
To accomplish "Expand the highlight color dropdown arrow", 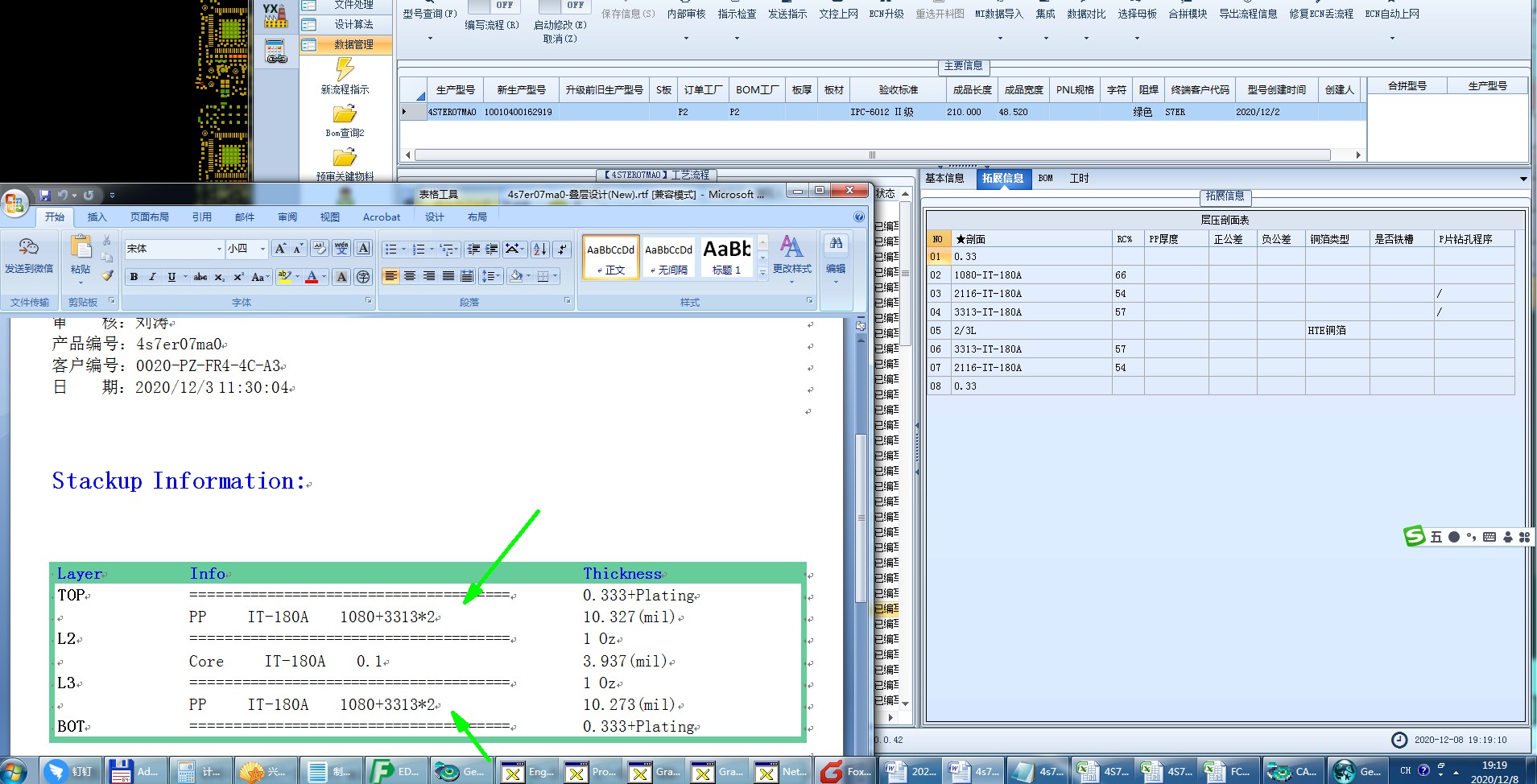I will pos(297,277).
